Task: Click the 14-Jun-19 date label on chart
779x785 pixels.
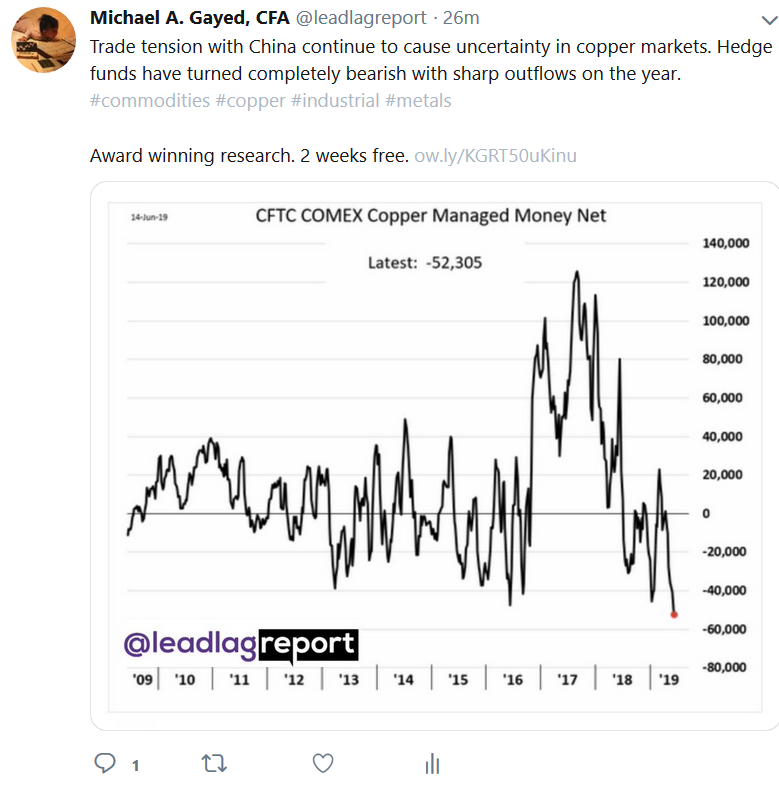Action: 148,216
